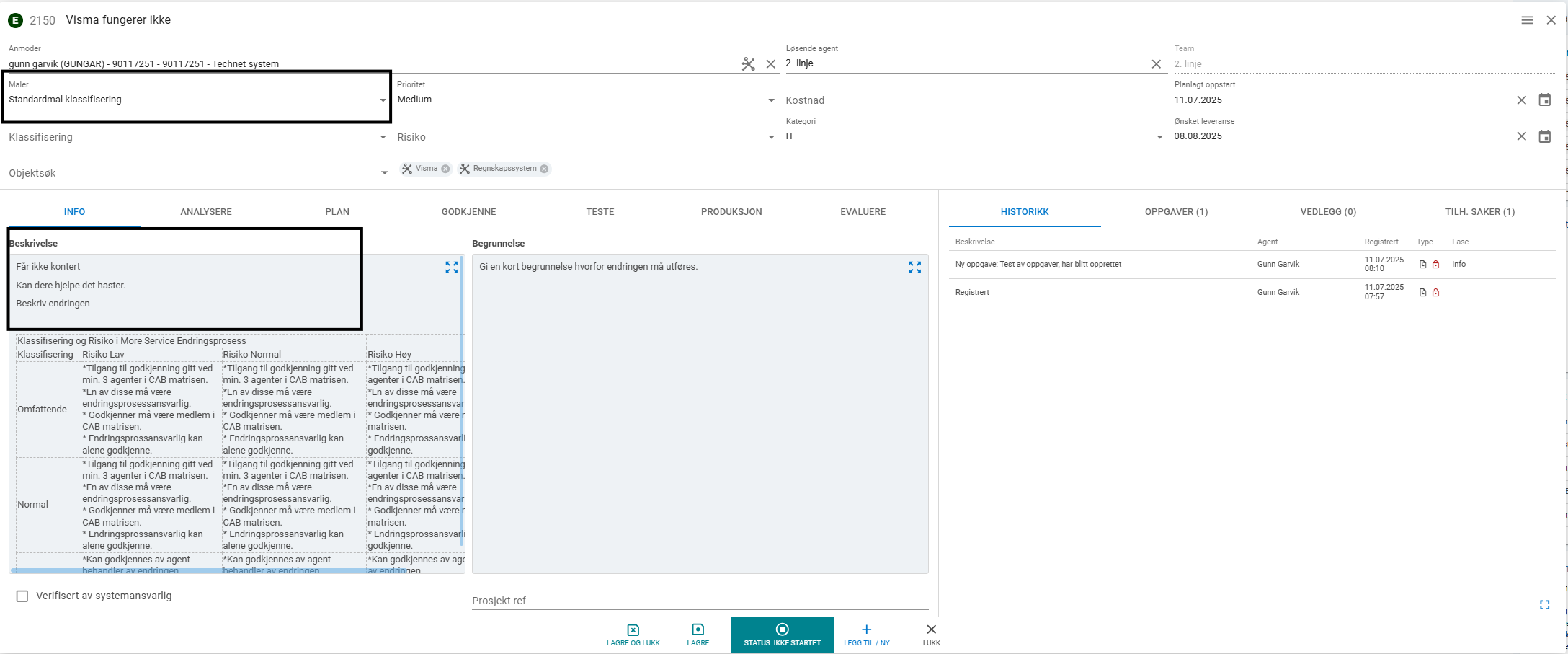Switch to the Godkjenne tab
The width and height of the screenshot is (1568, 654).
(469, 212)
